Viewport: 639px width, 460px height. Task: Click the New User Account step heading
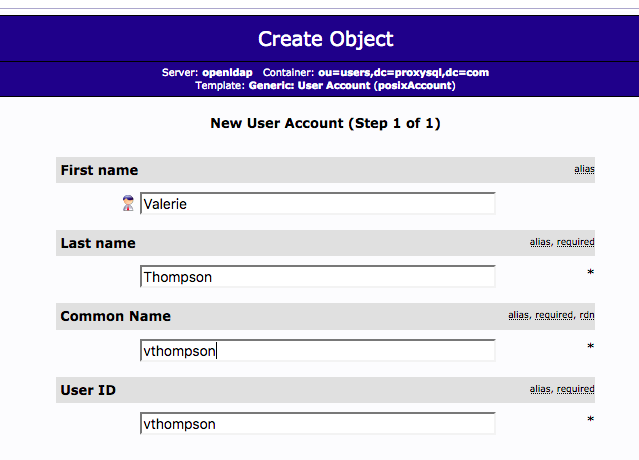click(x=325, y=124)
